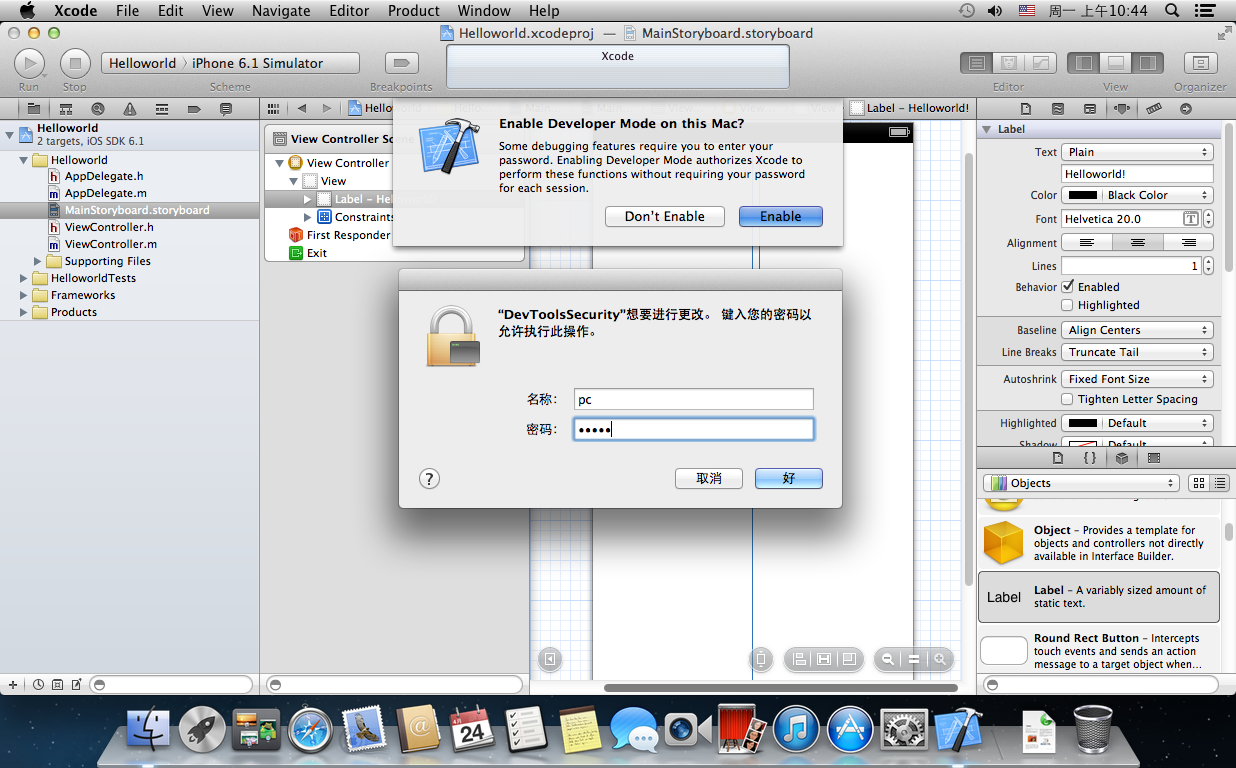Open the Black Color dropdown
Viewport: 1236px width, 768px height.
[x=1137, y=195]
